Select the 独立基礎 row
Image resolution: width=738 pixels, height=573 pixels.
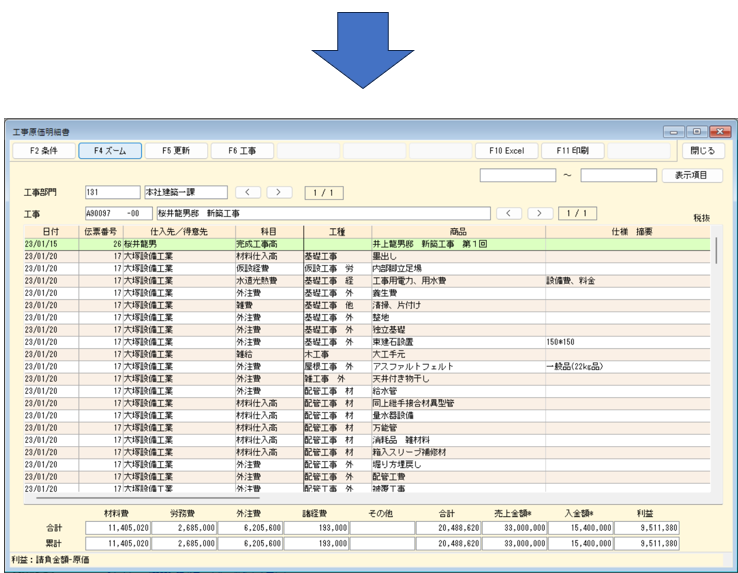[367, 330]
